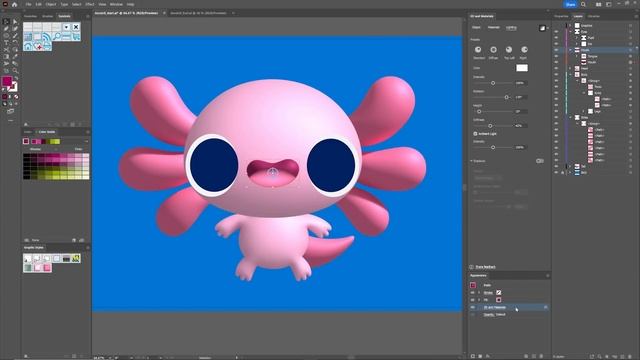Screen dimensions: 640x360
Task: Click the white light Color swatch
Action: tap(522, 68)
